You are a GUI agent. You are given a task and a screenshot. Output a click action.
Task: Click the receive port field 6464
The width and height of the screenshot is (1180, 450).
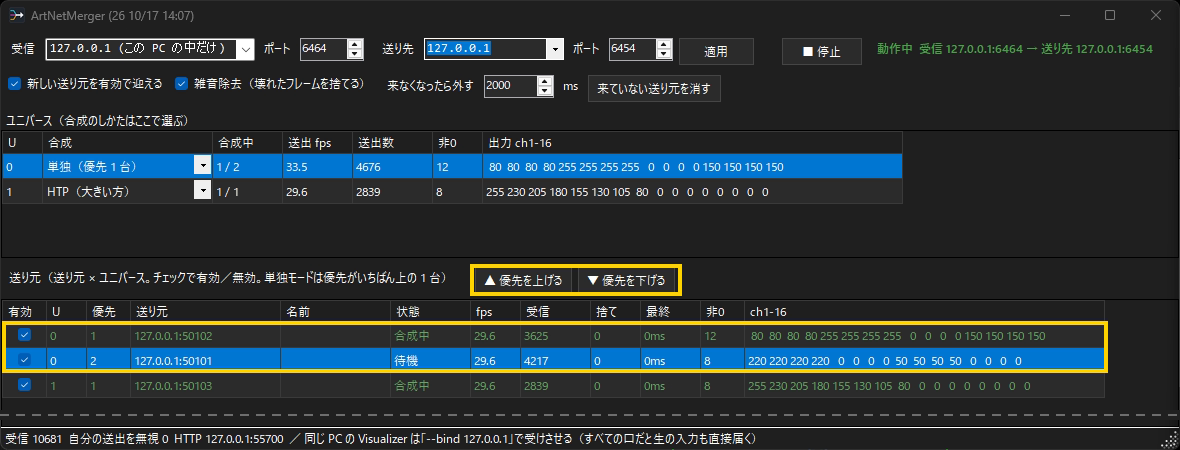click(324, 49)
